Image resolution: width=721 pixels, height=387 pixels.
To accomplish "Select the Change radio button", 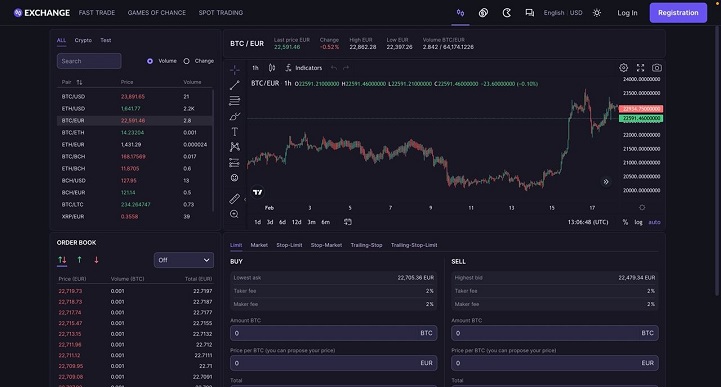I will [x=186, y=61].
